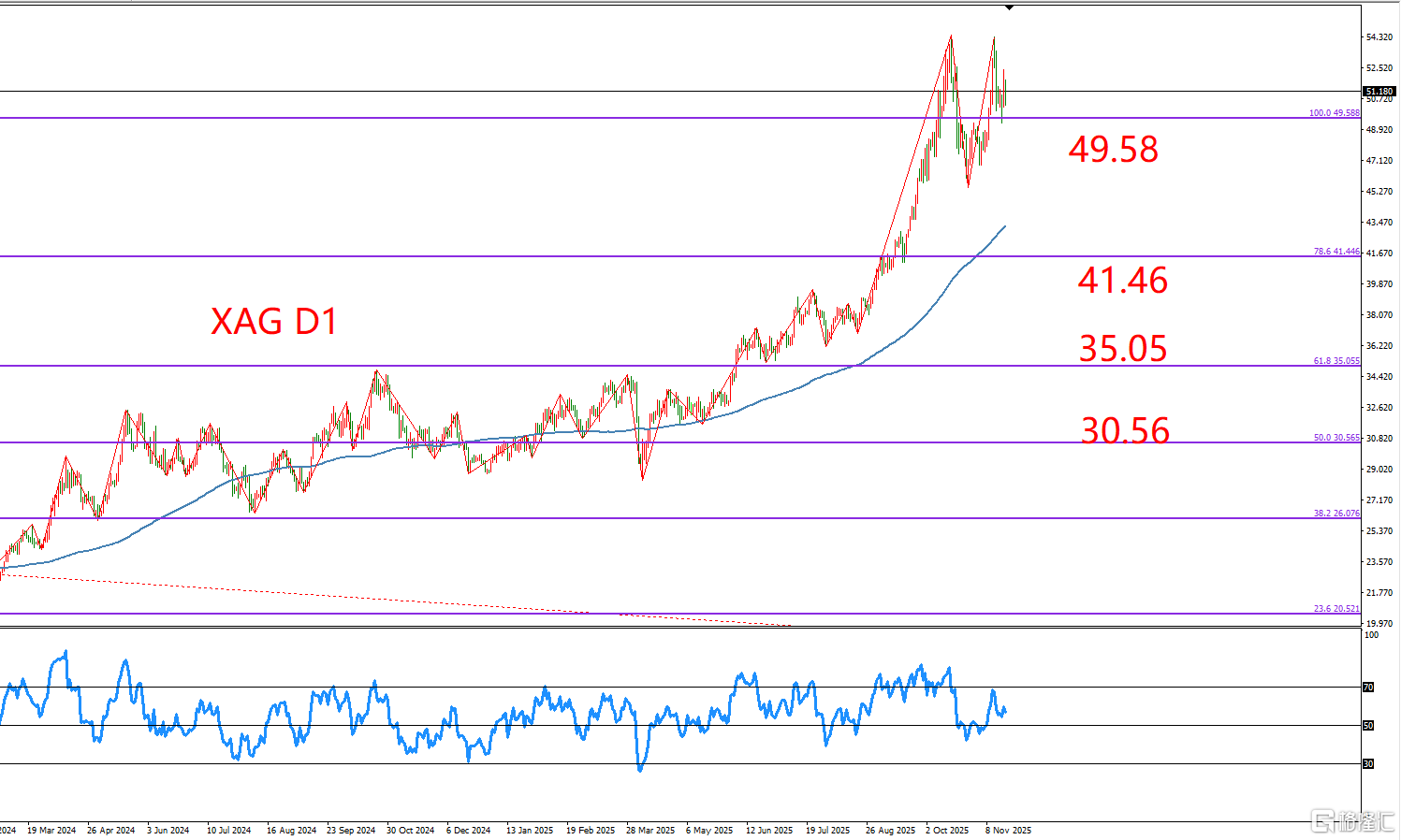Click the chart shift triangle marker at top
Screen dimensions: 1401x840
pos(1009,8)
